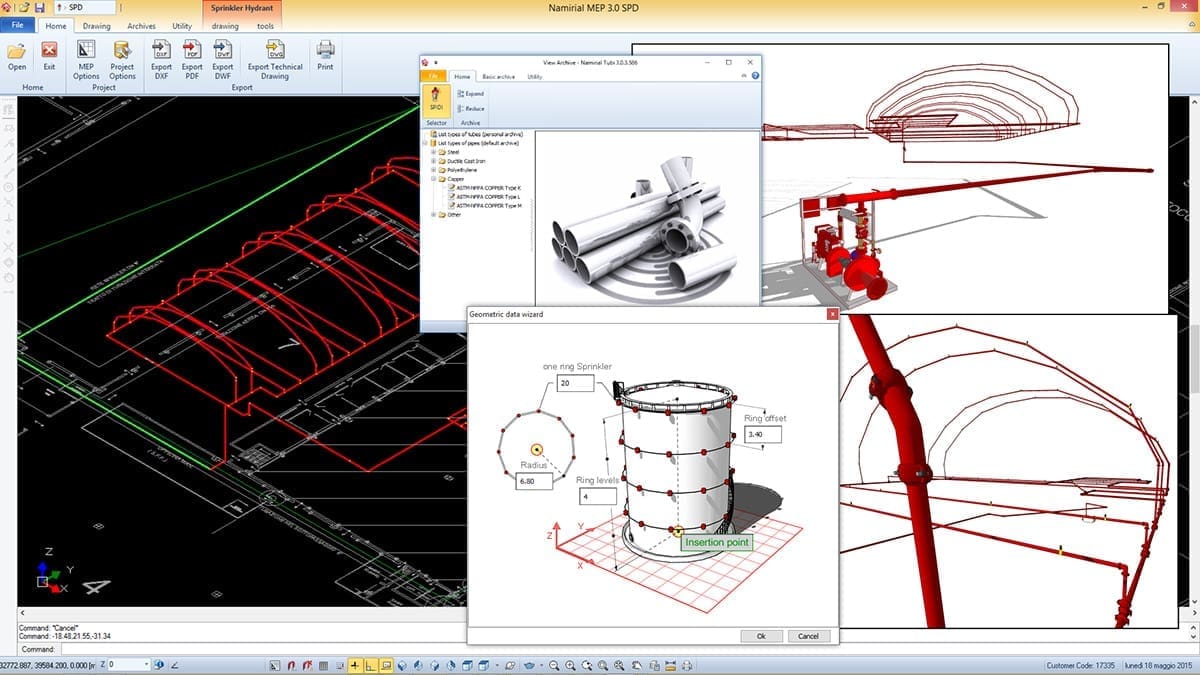Click Export Technical Drawing
Image resolution: width=1200 pixels, height=675 pixels.
click(275, 59)
